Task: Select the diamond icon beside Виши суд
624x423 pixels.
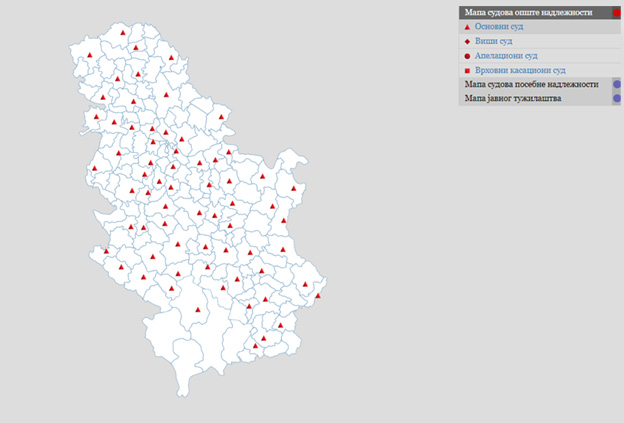Action: point(467,42)
